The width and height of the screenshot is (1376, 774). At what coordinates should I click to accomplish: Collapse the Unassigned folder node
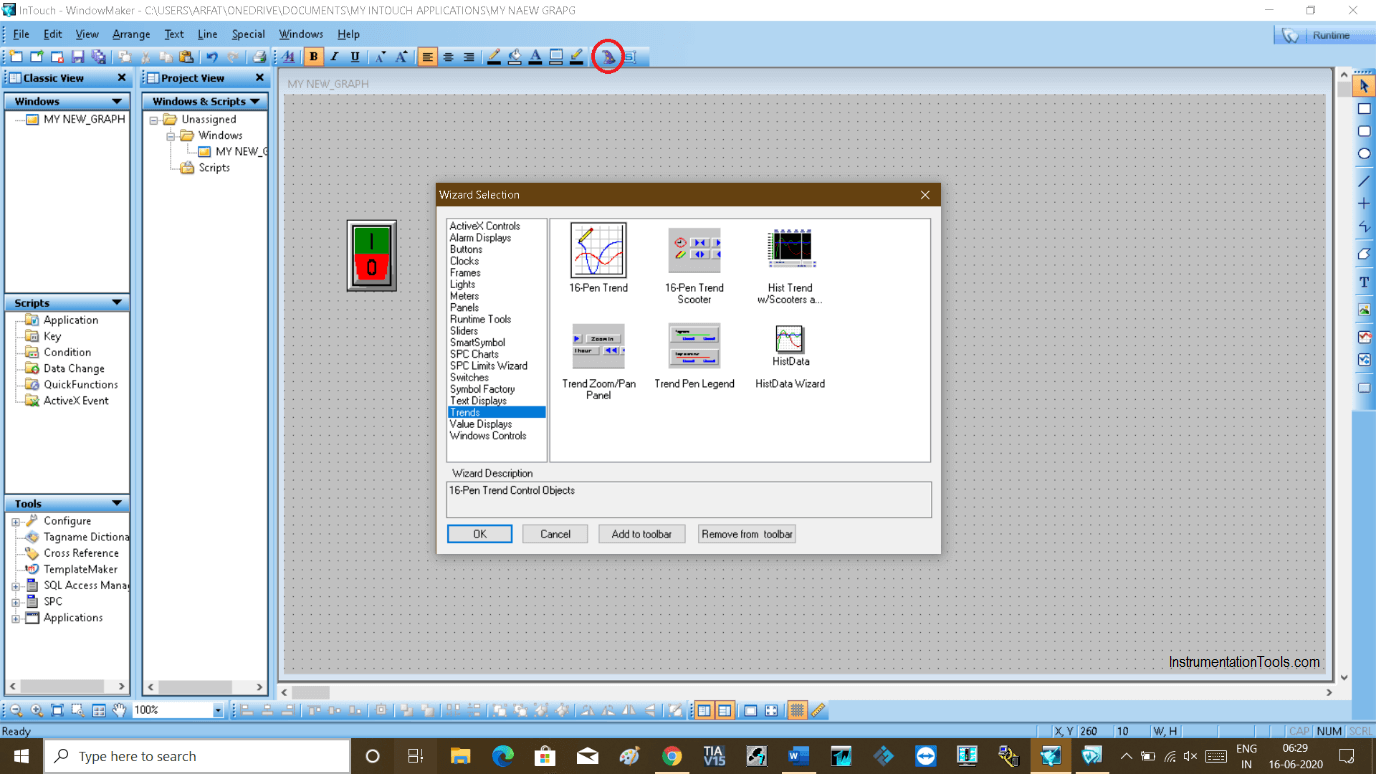[x=154, y=119]
